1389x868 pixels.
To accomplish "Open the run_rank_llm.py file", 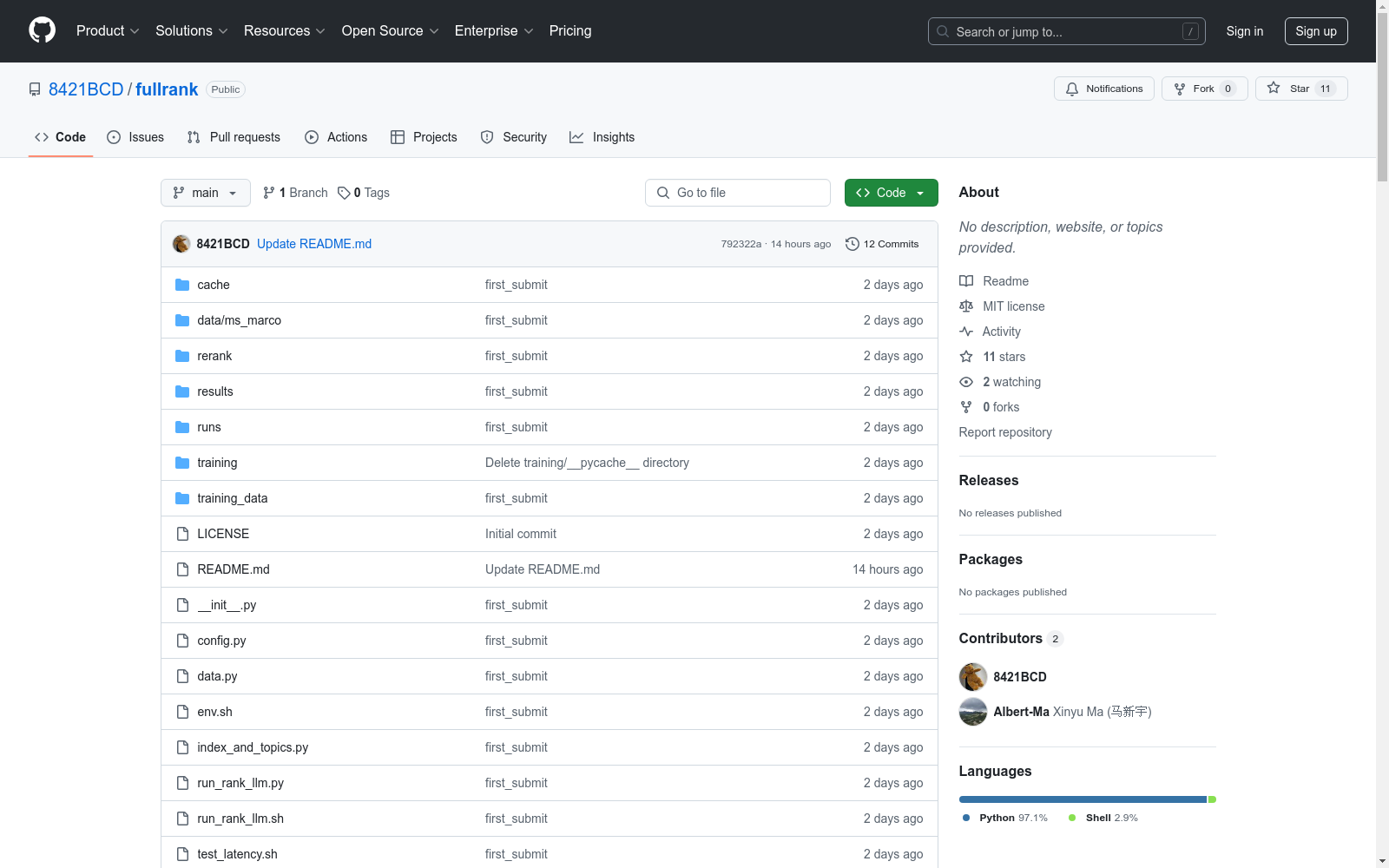I will tap(240, 783).
